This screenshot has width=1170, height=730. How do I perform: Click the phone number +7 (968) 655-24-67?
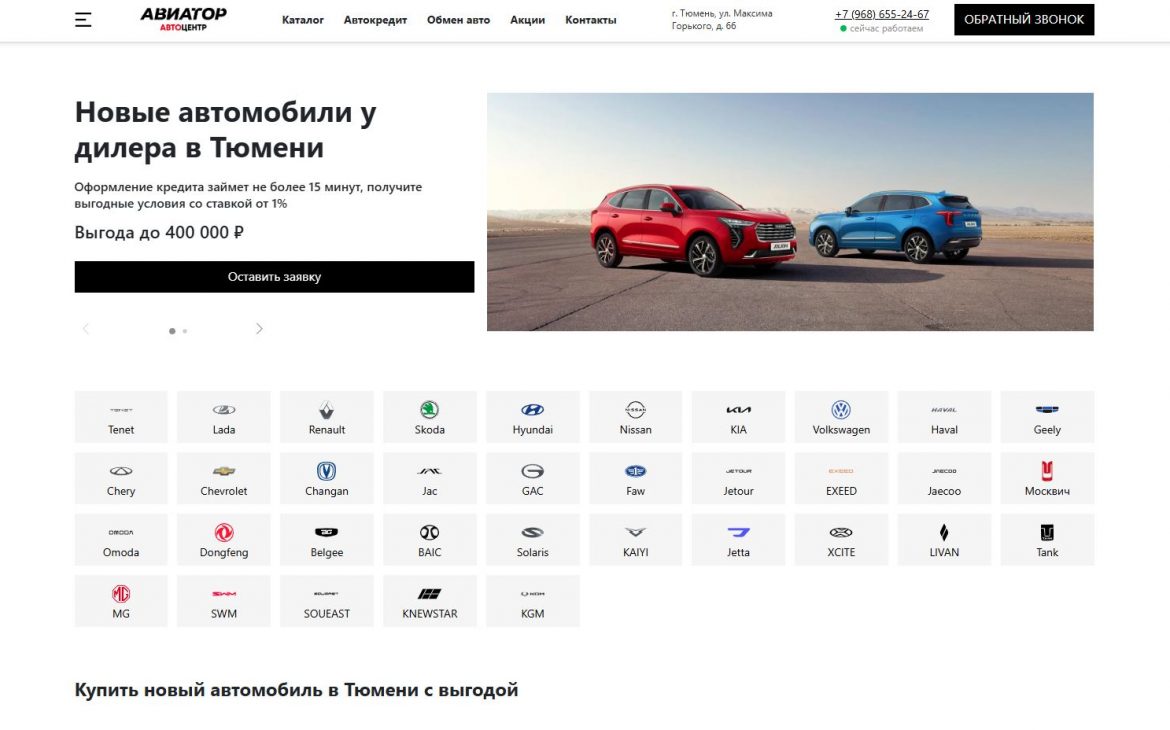(x=882, y=14)
